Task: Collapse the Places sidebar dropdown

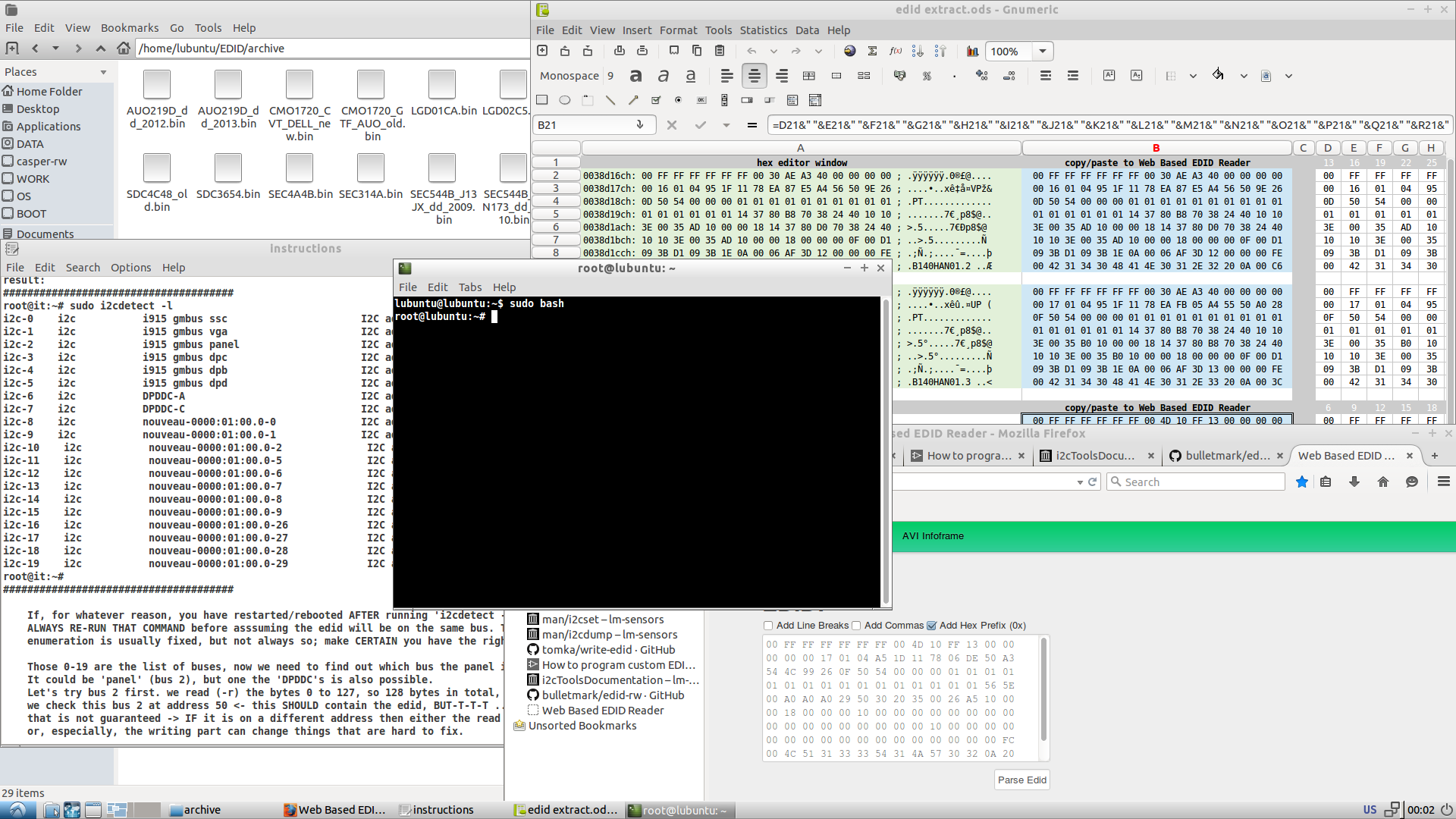Action: point(104,72)
